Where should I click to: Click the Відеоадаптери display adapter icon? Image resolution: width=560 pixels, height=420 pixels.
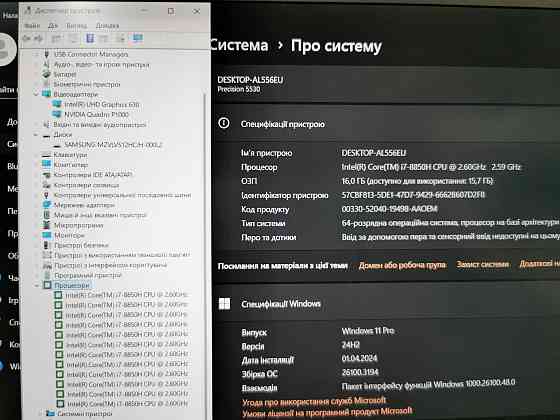pyautogui.click(x=46, y=94)
